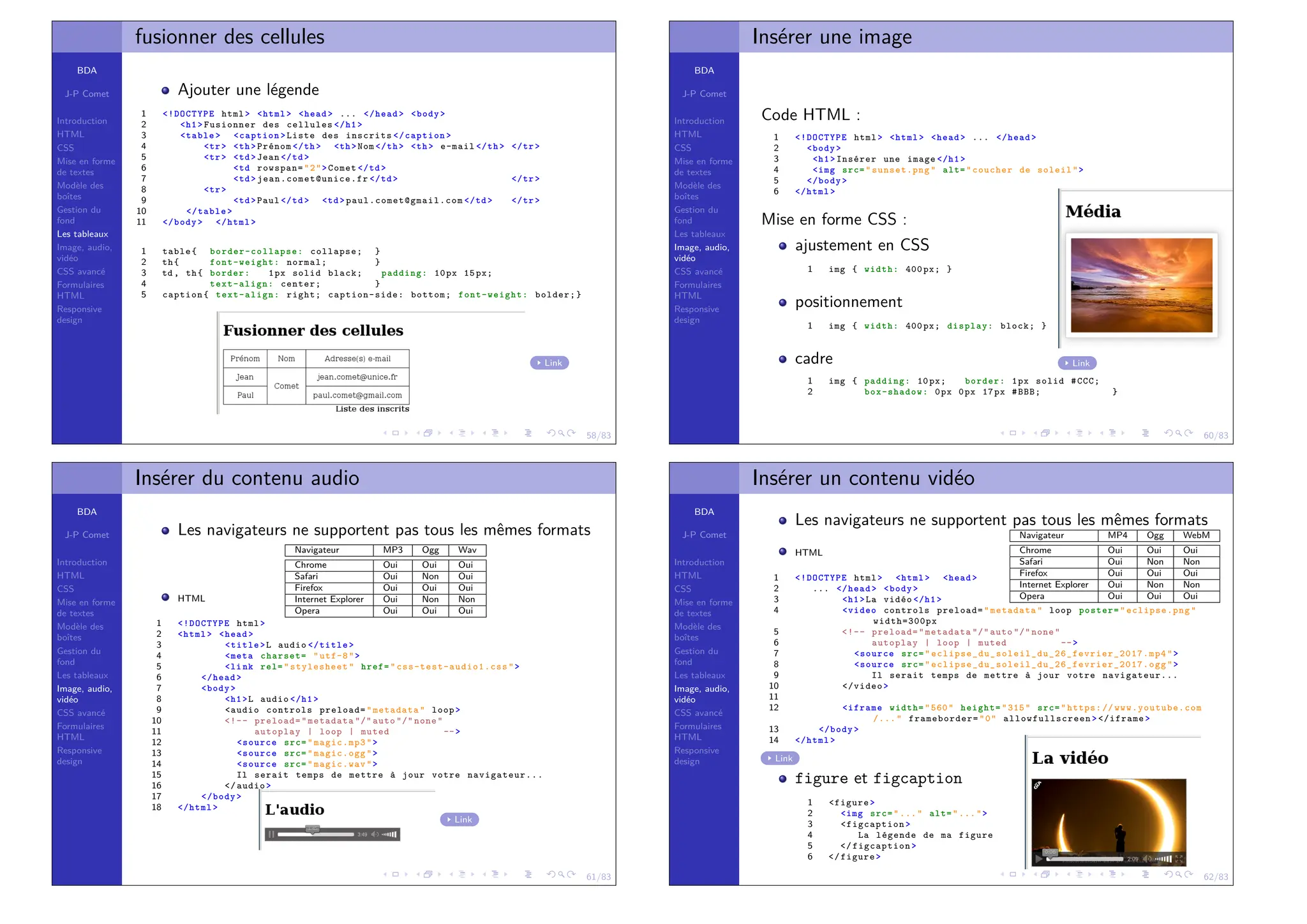This screenshot has height=924, width=1307.
Task: Pause the L'audio player with its pause button
Action: coord(272,834)
